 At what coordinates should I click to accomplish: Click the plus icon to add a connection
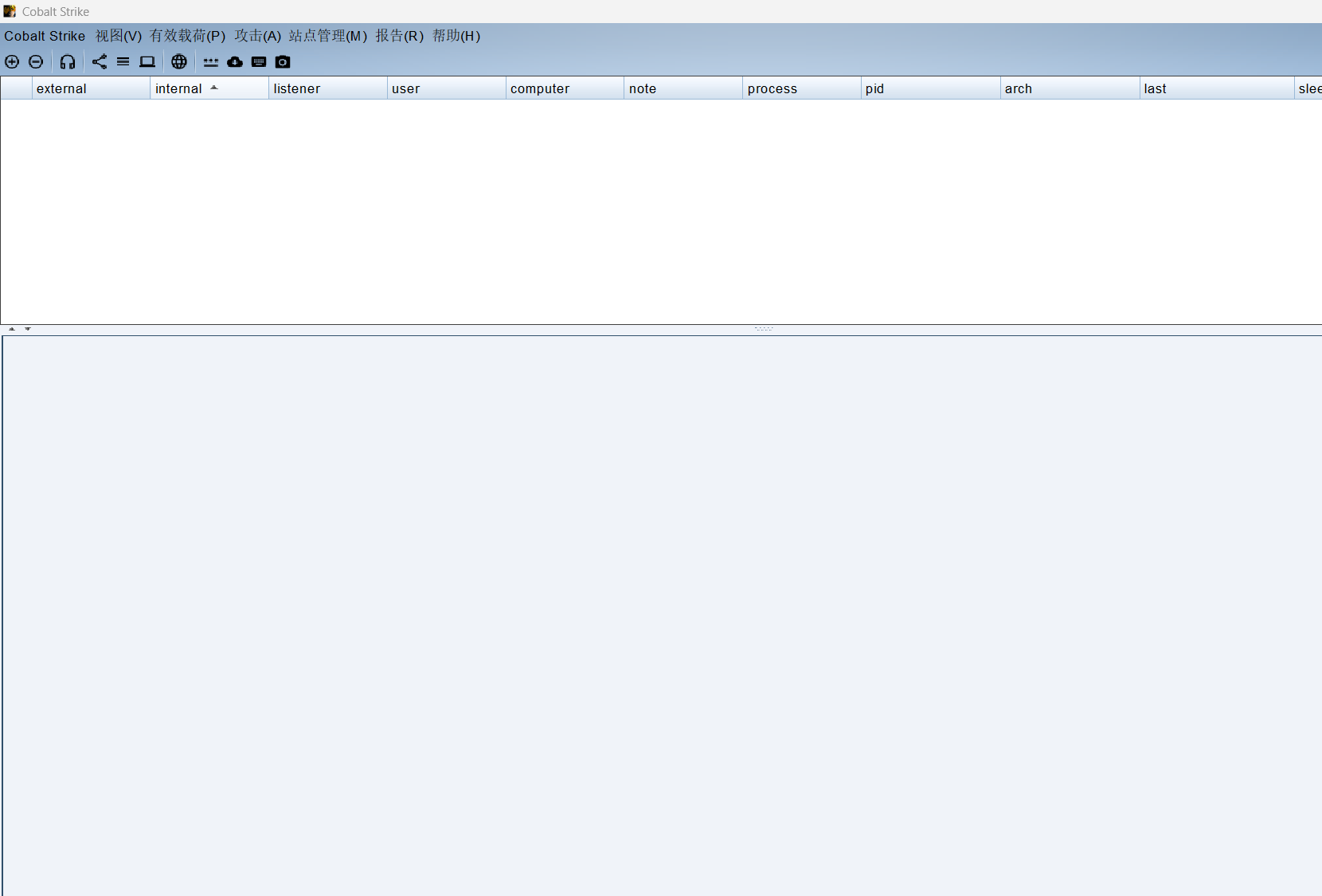[x=12, y=61]
